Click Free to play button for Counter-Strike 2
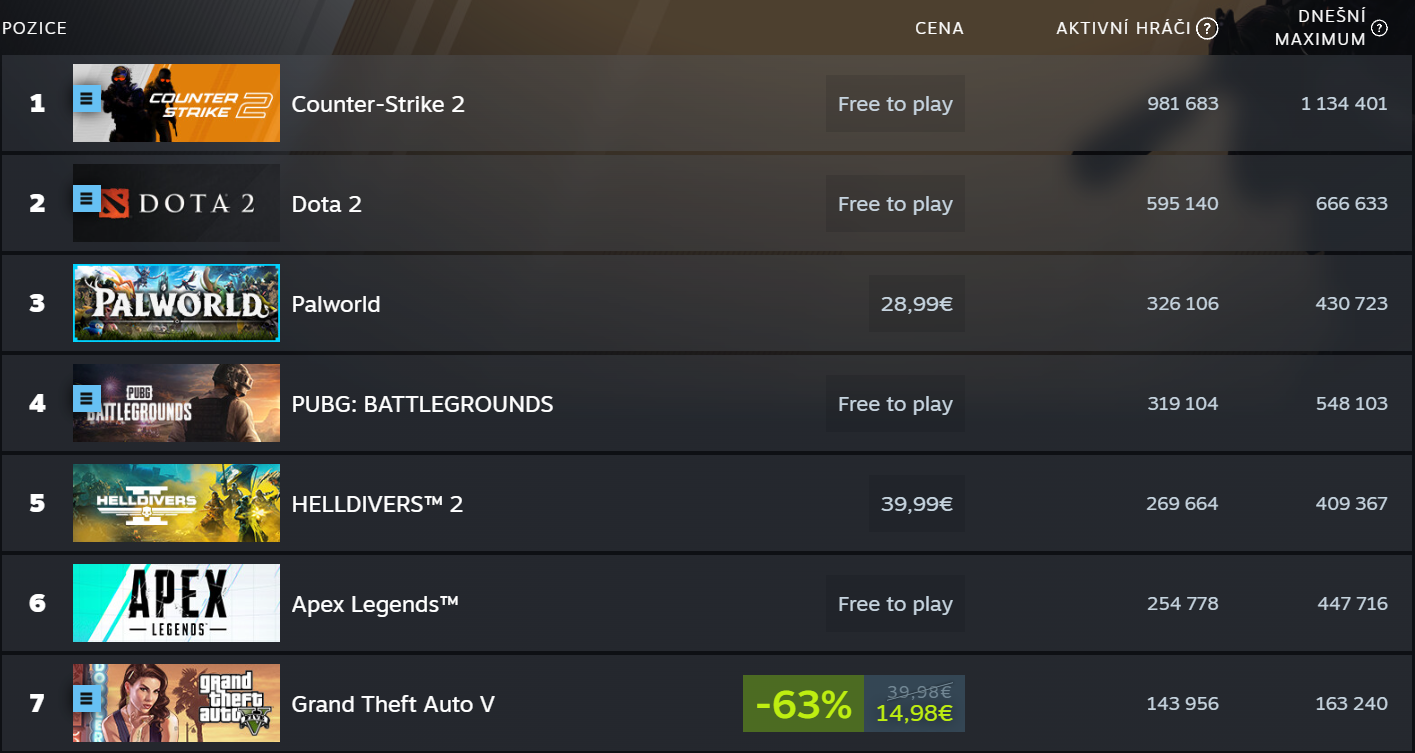 pos(895,104)
